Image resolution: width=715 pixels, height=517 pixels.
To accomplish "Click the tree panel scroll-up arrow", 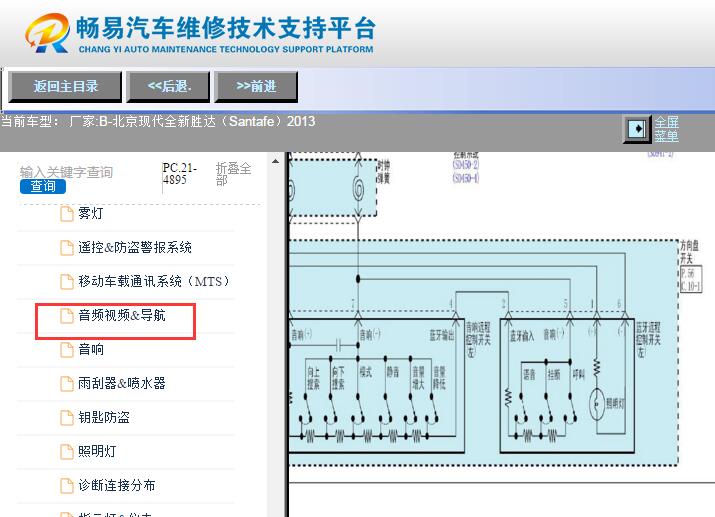I will coord(275,161).
